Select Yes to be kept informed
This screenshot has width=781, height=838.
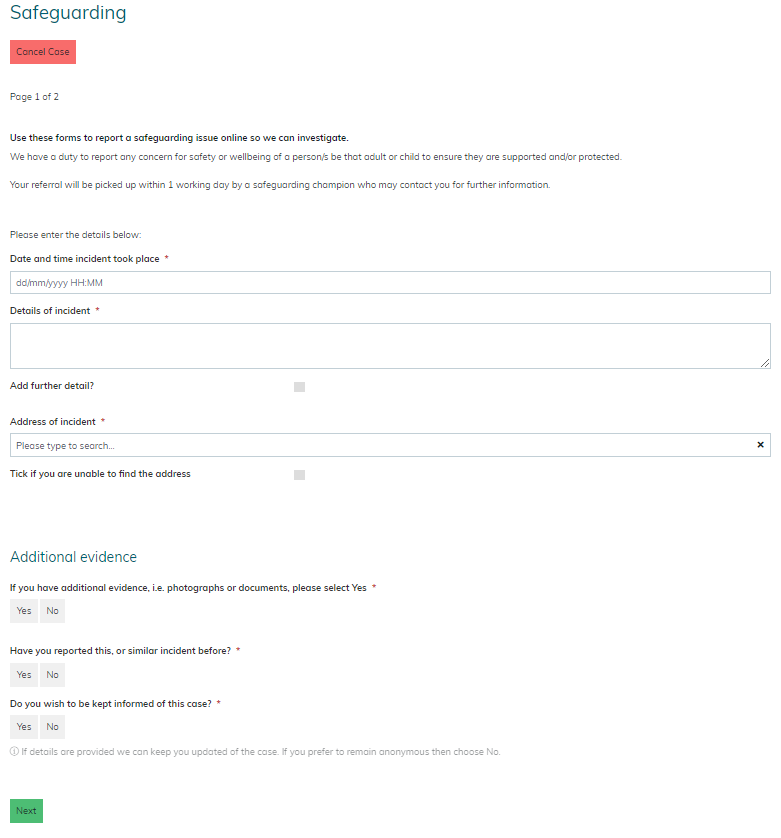click(x=24, y=727)
